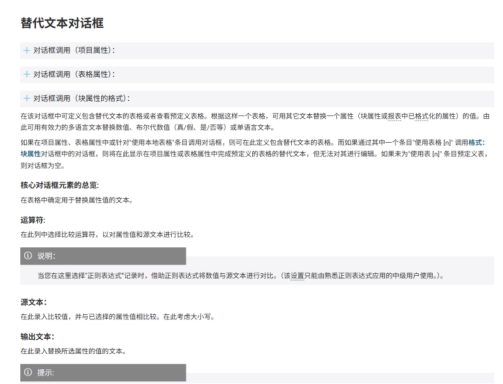
Task: Click the 替代文本对话框 page title
Action: tap(62, 23)
